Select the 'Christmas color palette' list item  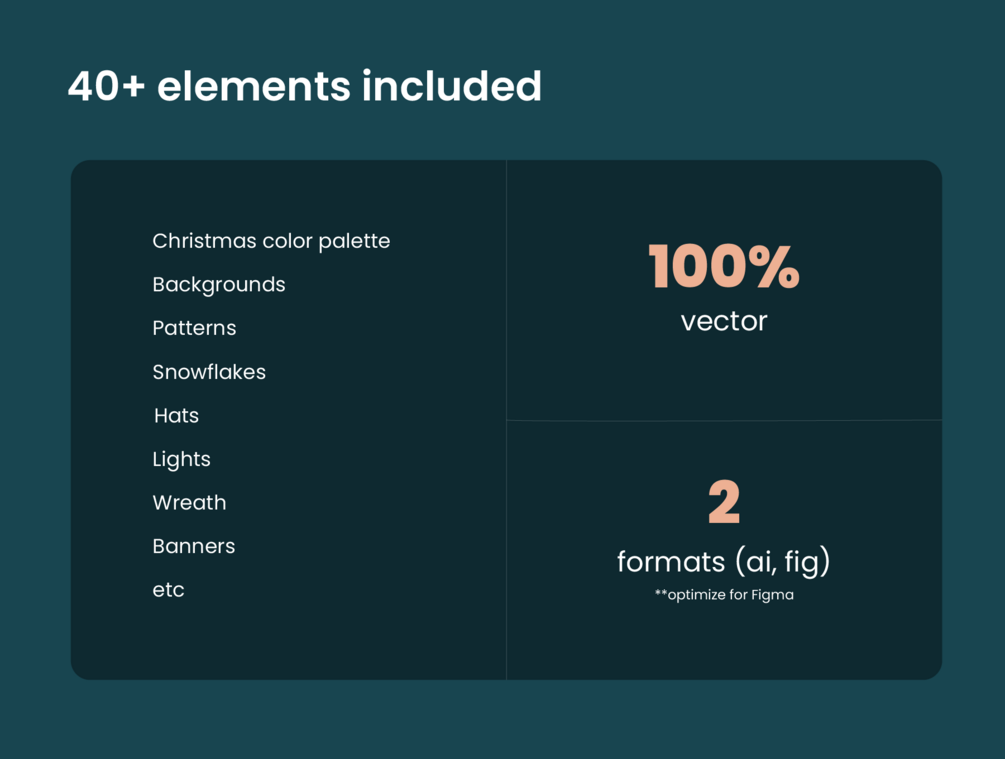tap(271, 241)
